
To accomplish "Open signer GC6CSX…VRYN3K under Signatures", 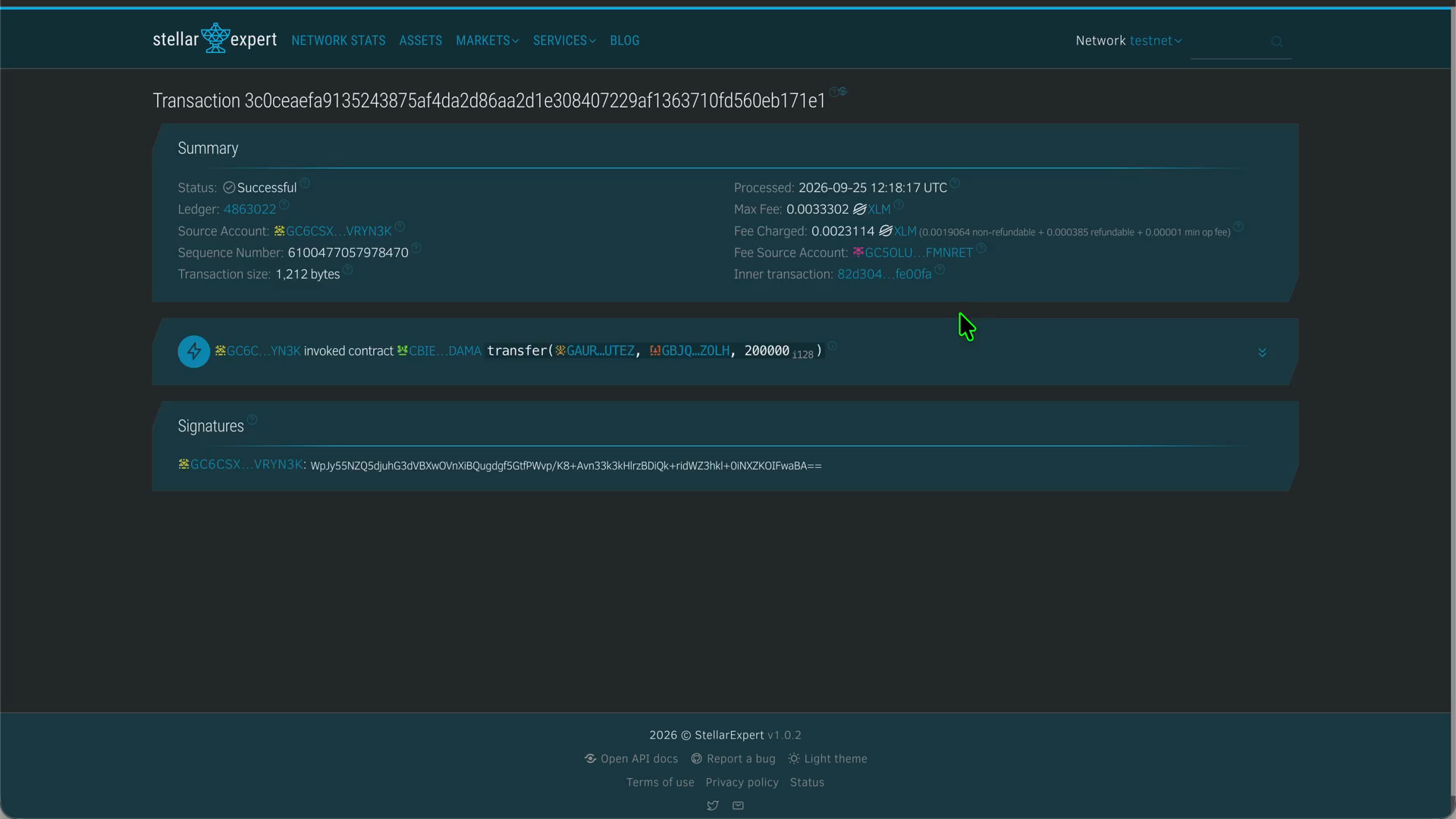I will click(x=240, y=465).
